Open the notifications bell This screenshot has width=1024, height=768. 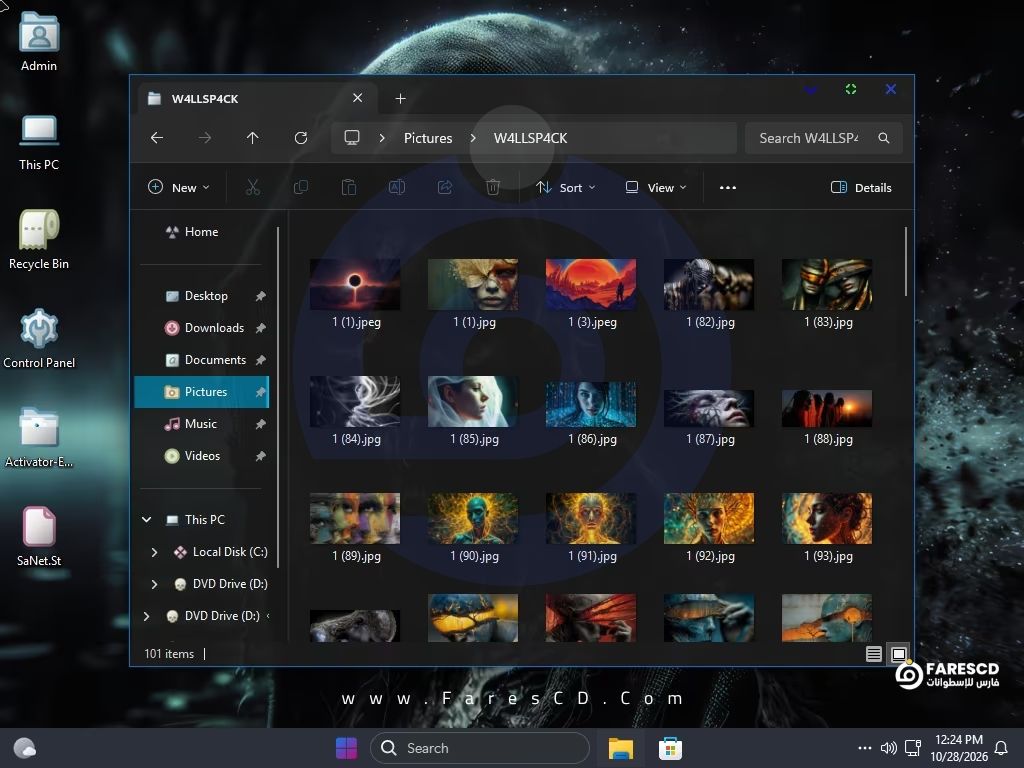point(1000,748)
